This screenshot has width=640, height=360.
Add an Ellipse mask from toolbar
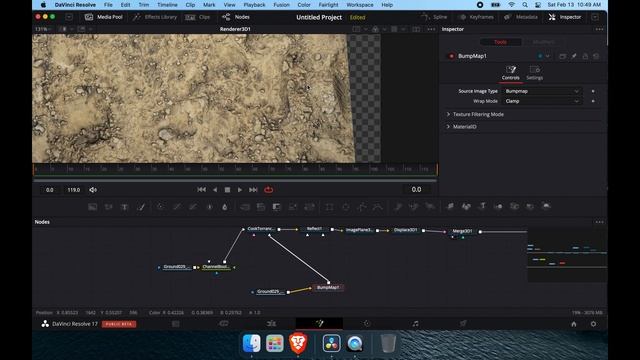click(345, 207)
